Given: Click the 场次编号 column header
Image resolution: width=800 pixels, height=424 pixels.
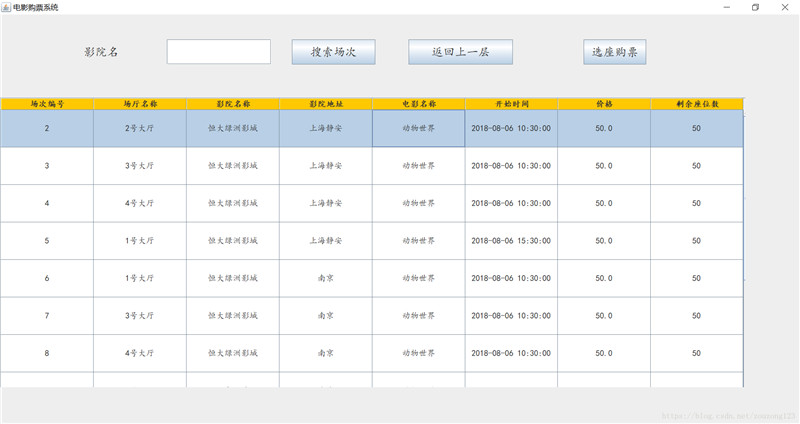Looking at the screenshot, I should 47,104.
